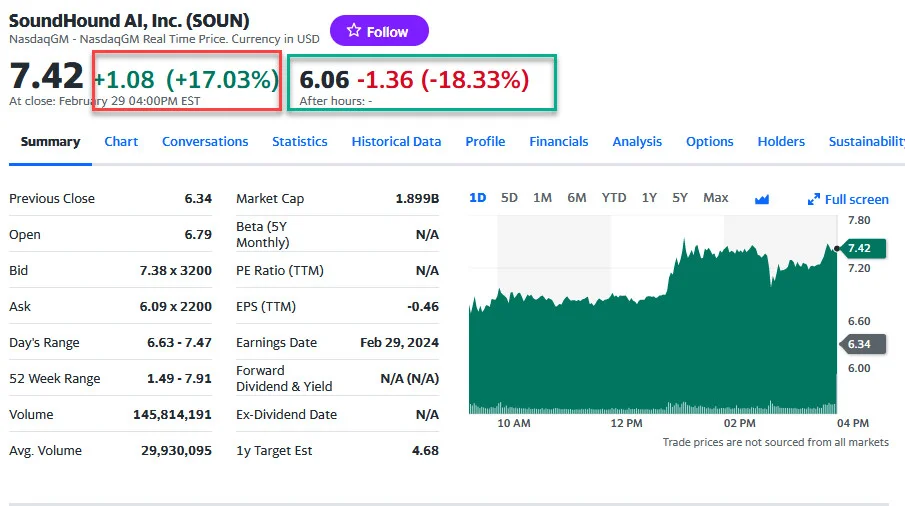Open the chart in Full screen
This screenshot has width=905, height=506.
[x=848, y=200]
